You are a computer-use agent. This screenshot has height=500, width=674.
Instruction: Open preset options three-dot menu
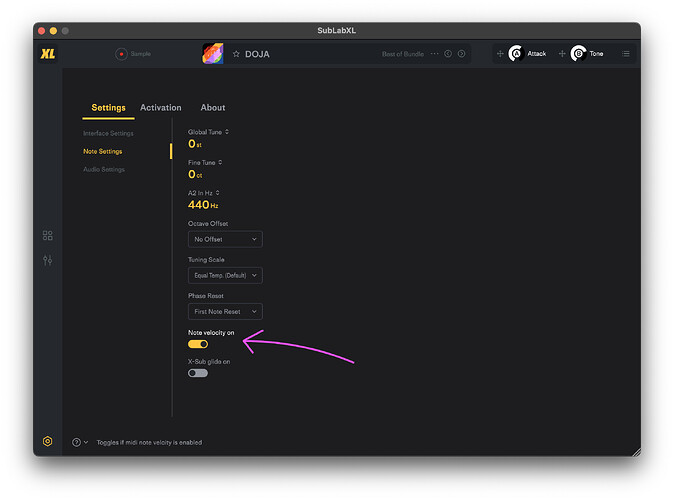435,54
